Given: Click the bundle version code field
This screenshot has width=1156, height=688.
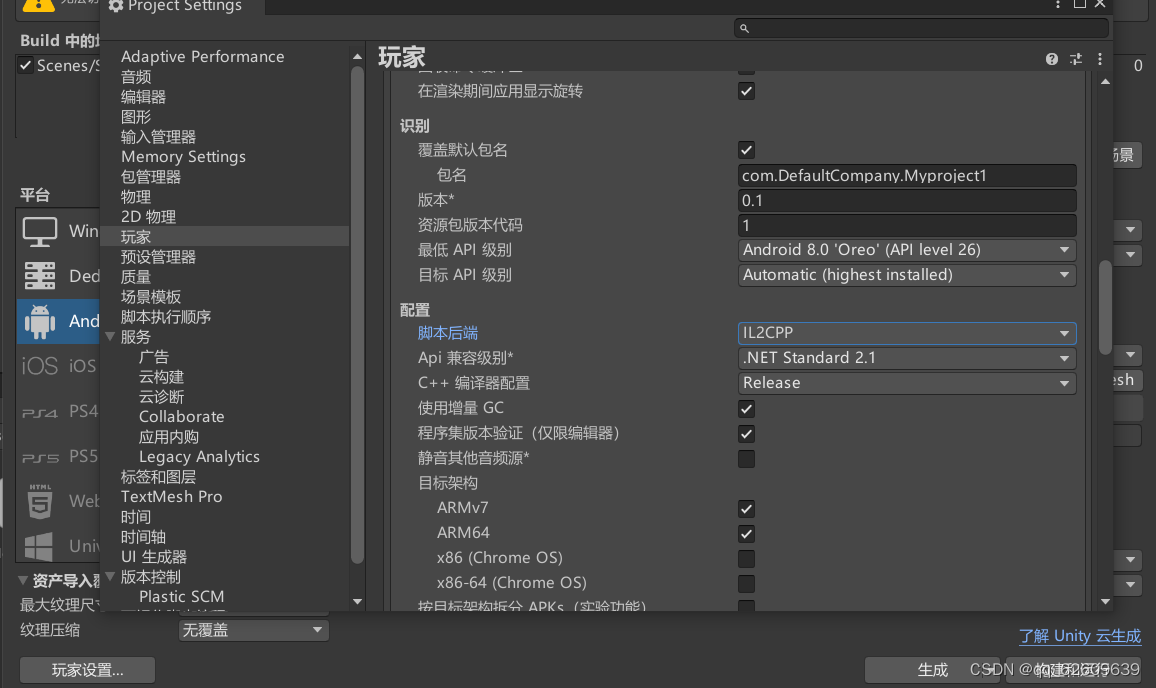Looking at the screenshot, I should point(907,226).
